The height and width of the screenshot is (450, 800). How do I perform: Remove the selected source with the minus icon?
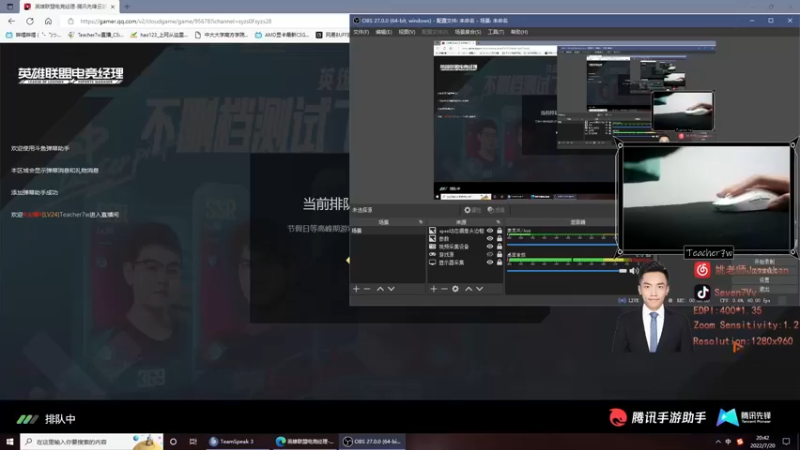(x=444, y=289)
